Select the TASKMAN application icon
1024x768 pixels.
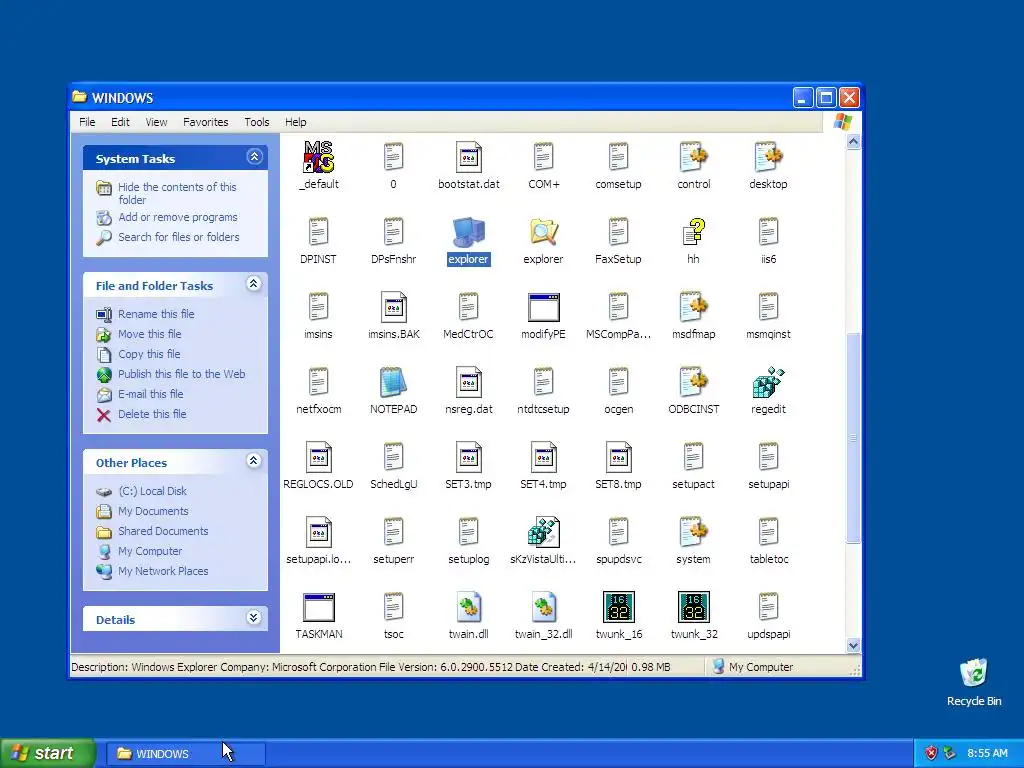click(x=319, y=607)
